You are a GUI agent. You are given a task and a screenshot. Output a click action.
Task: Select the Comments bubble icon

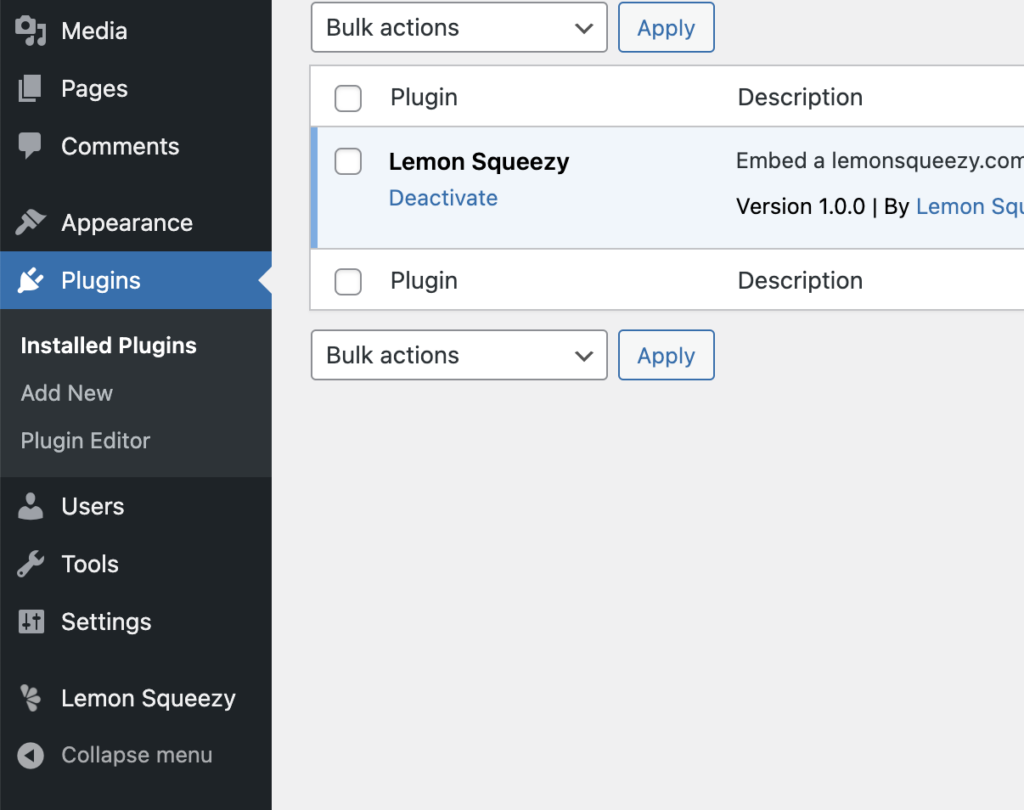[30, 146]
